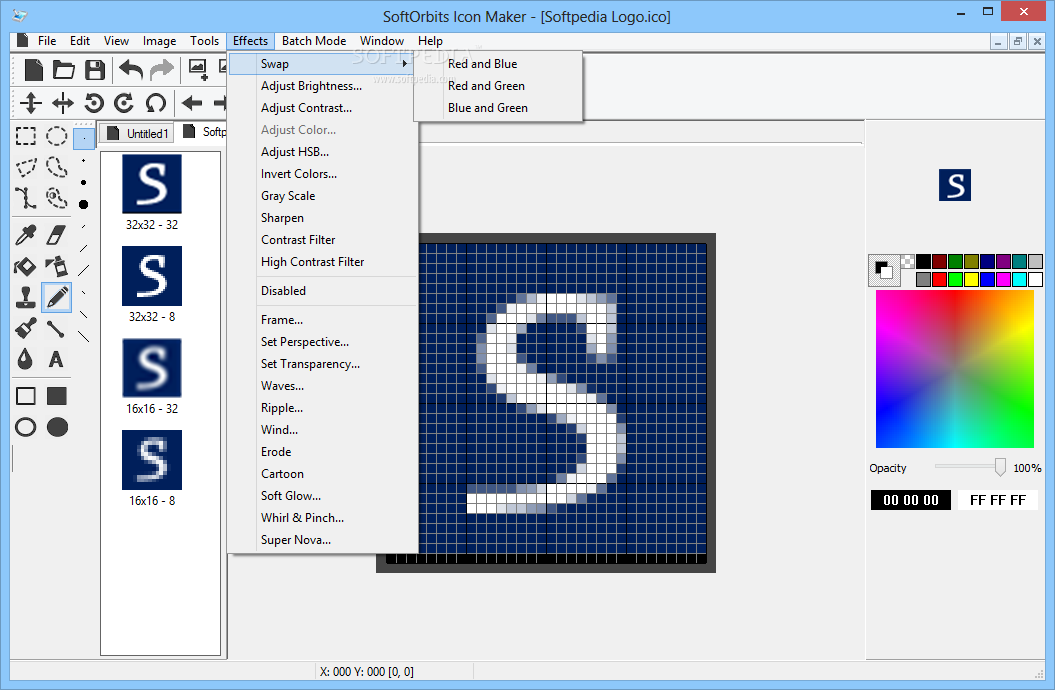This screenshot has width=1055, height=690.
Task: Click the shift image left arrow icon
Action: (192, 103)
